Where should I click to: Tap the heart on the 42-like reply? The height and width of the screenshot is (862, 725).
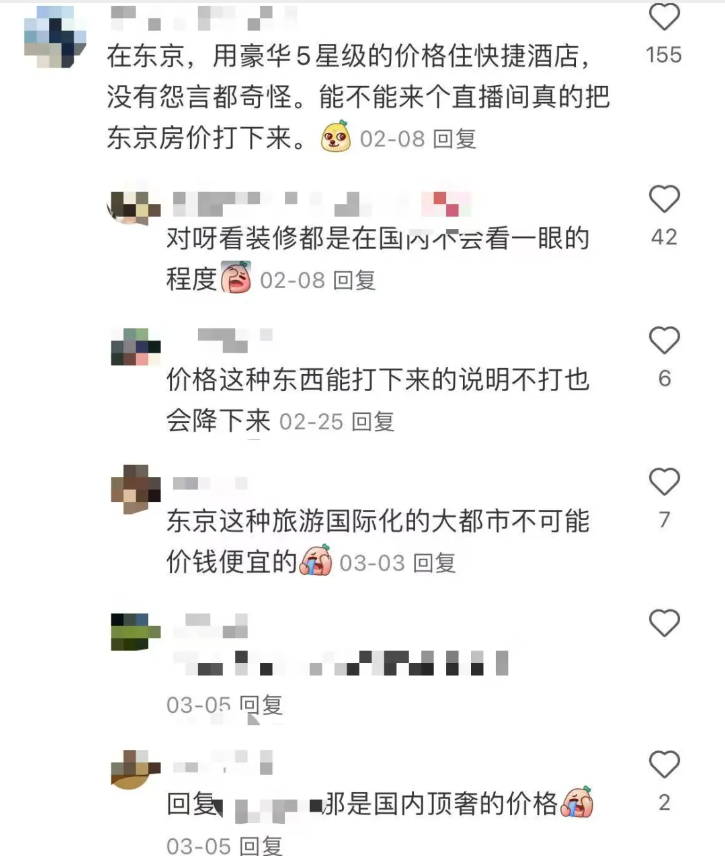(665, 198)
